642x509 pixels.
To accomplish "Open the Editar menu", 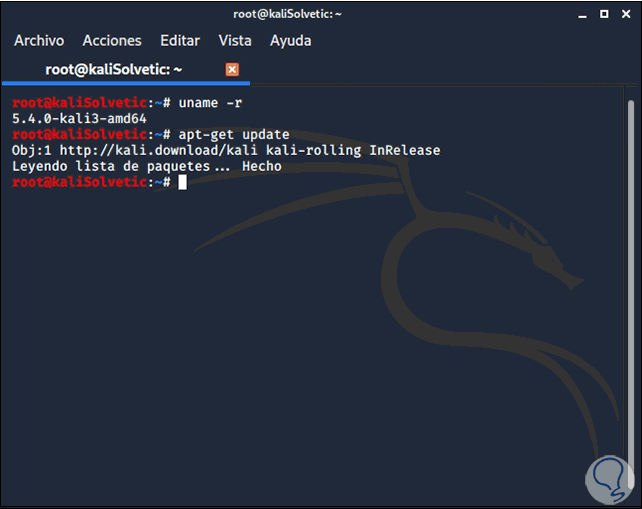I will click(x=180, y=41).
